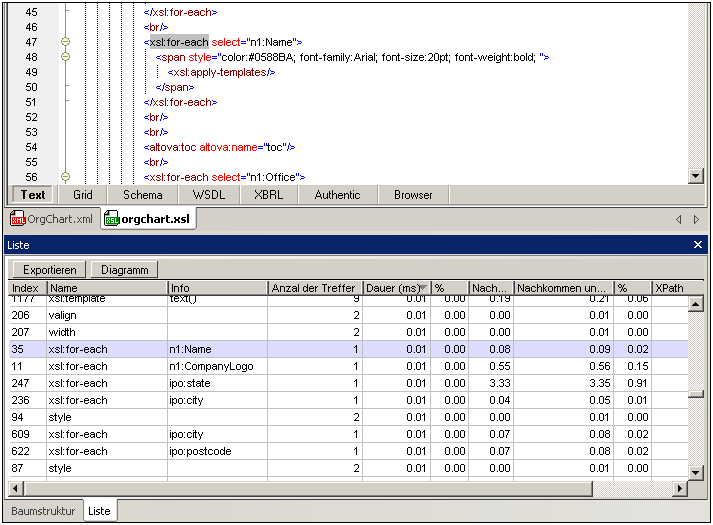Viewport: 713px width, 525px height.
Task: Sort by Dauer (ms) column header
Action: (x=397, y=288)
